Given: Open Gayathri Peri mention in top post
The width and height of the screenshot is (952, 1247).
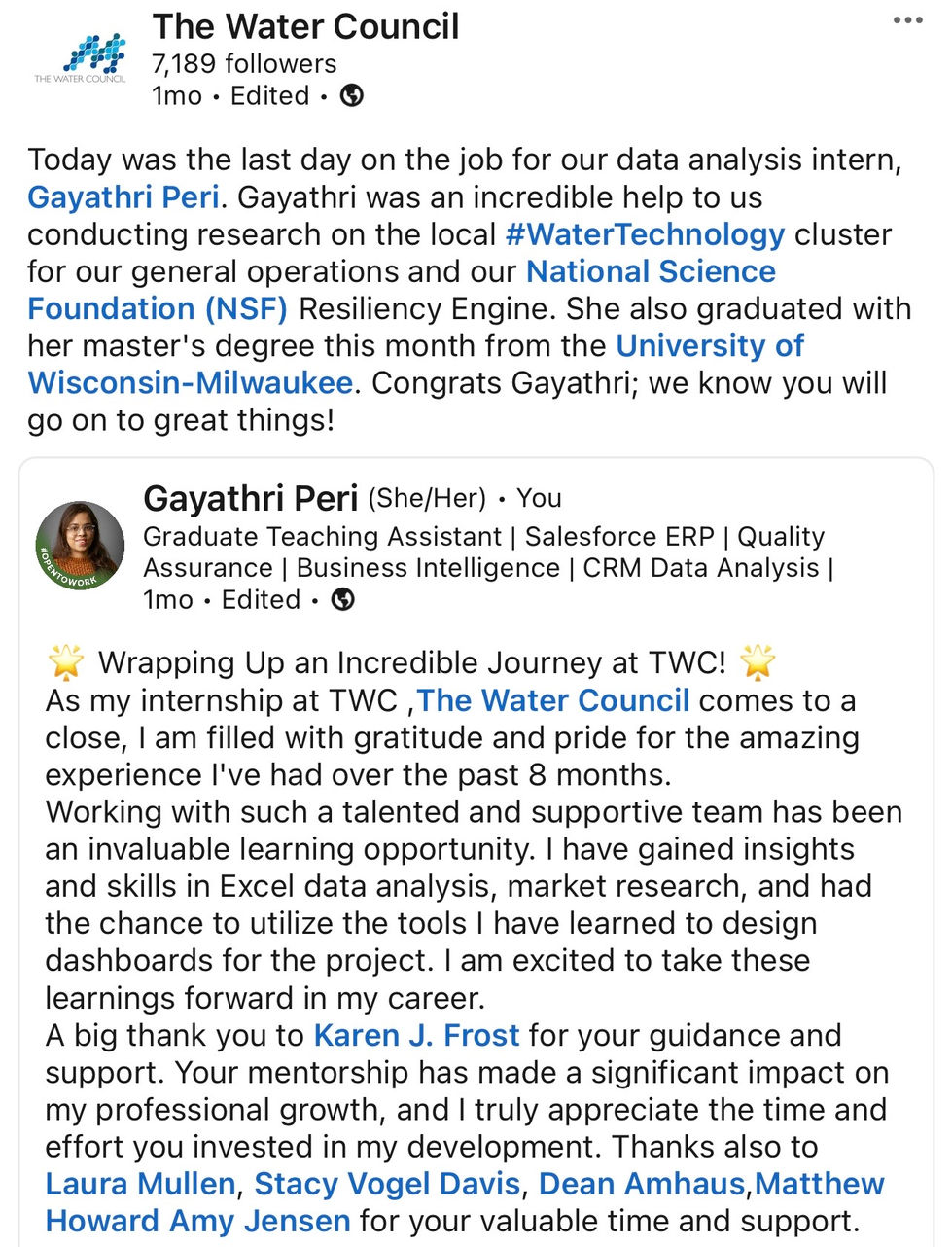Looking at the screenshot, I should (x=123, y=197).
